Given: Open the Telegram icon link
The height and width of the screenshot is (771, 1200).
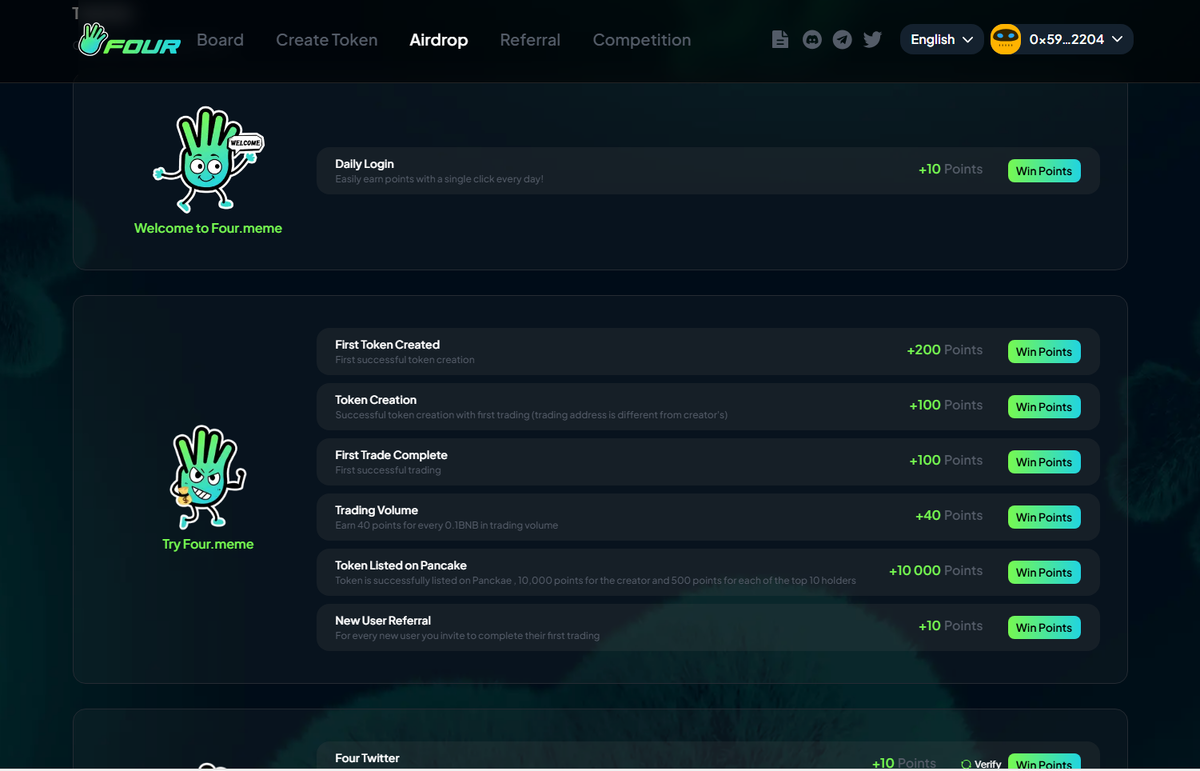Looking at the screenshot, I should [843, 40].
